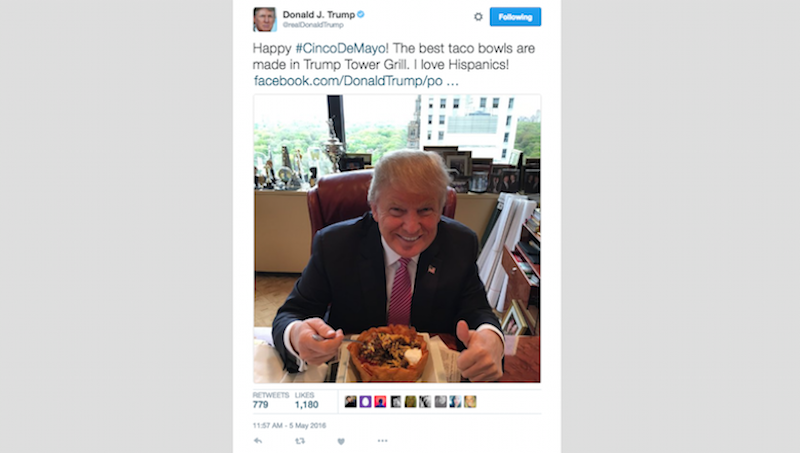View the 779 retweets count
Image resolution: width=800 pixels, height=453 pixels.
tap(260, 405)
